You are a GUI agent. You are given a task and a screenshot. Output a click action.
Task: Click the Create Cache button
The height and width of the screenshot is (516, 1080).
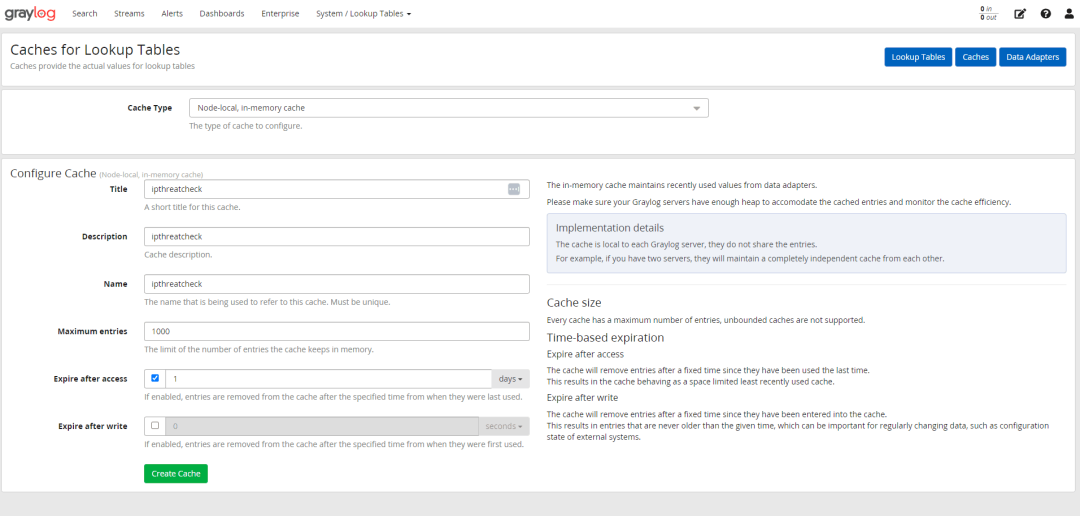(x=176, y=473)
